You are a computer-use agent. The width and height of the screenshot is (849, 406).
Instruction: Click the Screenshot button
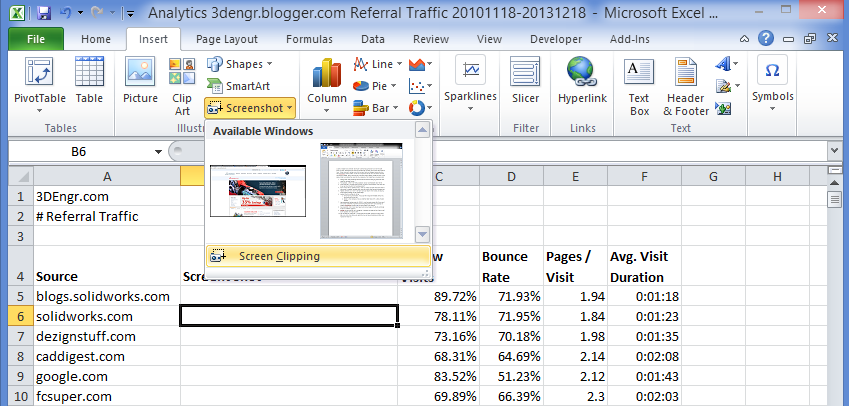tap(250, 108)
